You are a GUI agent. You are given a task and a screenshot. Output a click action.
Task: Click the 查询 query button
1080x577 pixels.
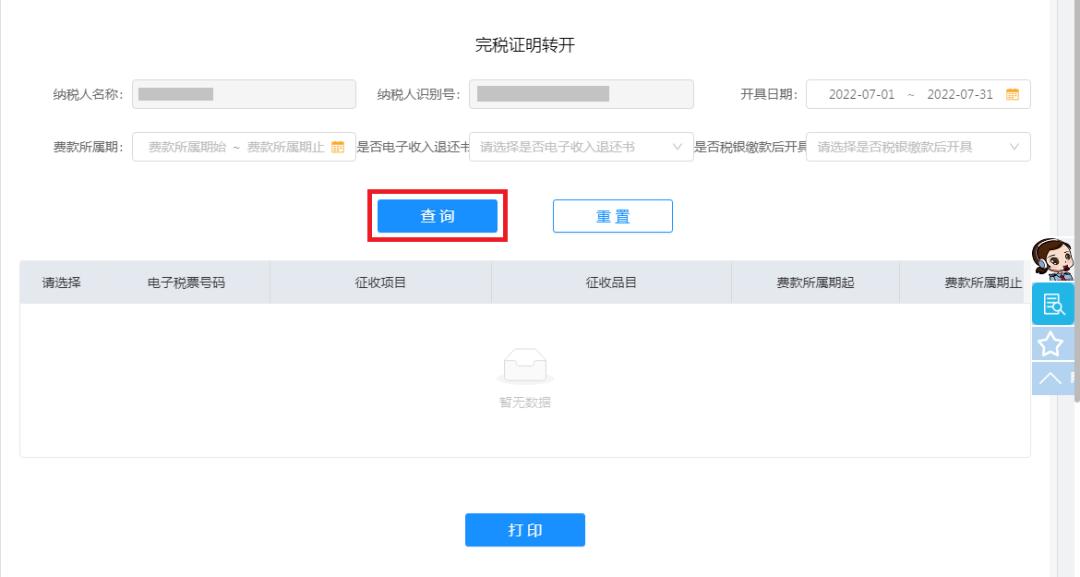tap(437, 215)
